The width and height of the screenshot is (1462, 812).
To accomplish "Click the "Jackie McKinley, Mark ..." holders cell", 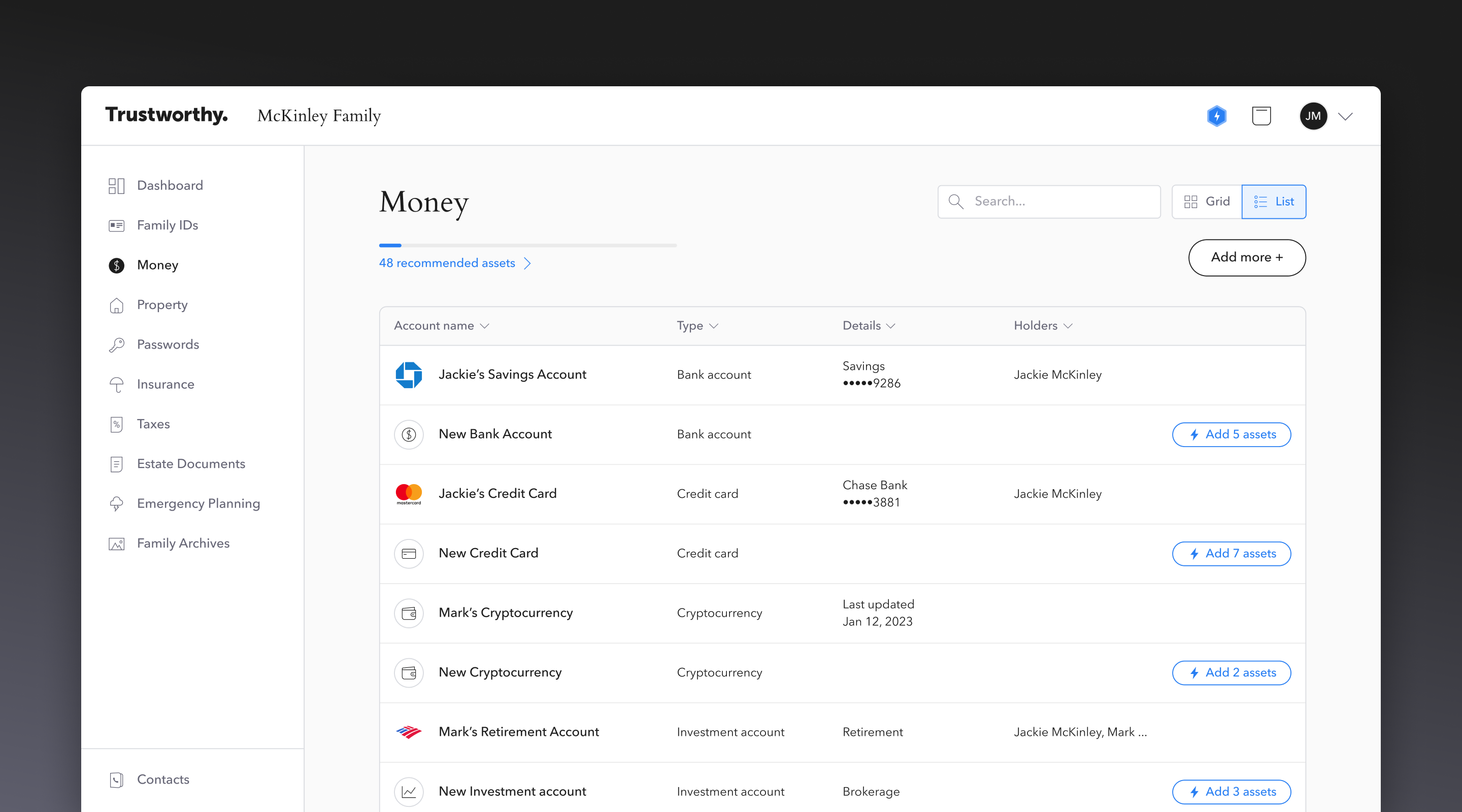I will pyautogui.click(x=1080, y=732).
